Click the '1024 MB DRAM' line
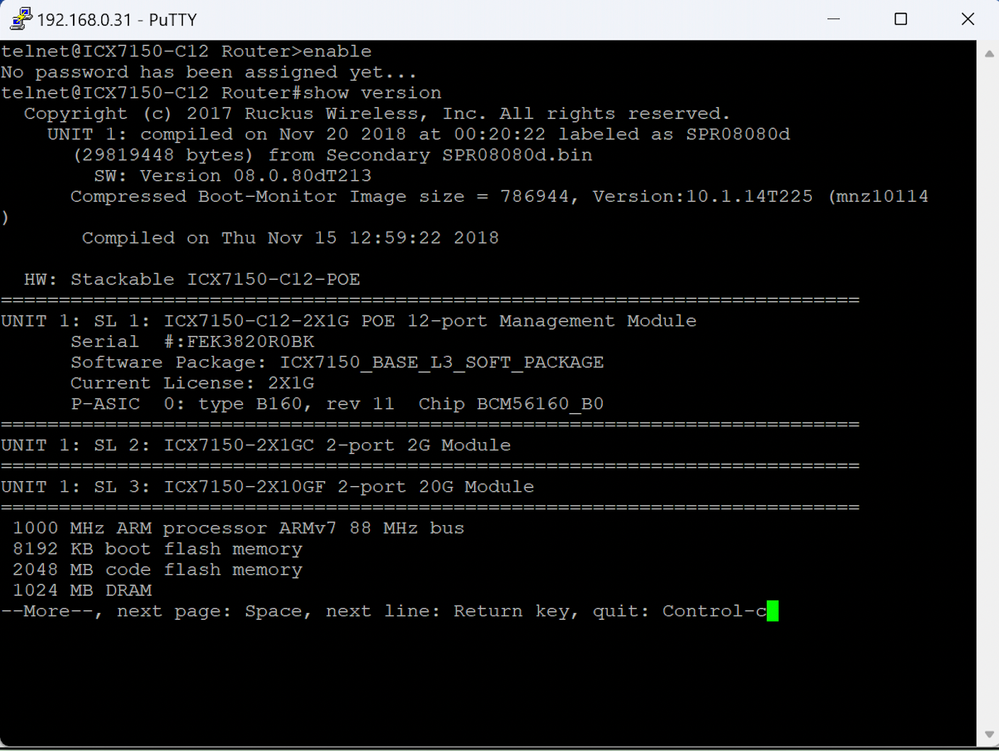 (82, 591)
